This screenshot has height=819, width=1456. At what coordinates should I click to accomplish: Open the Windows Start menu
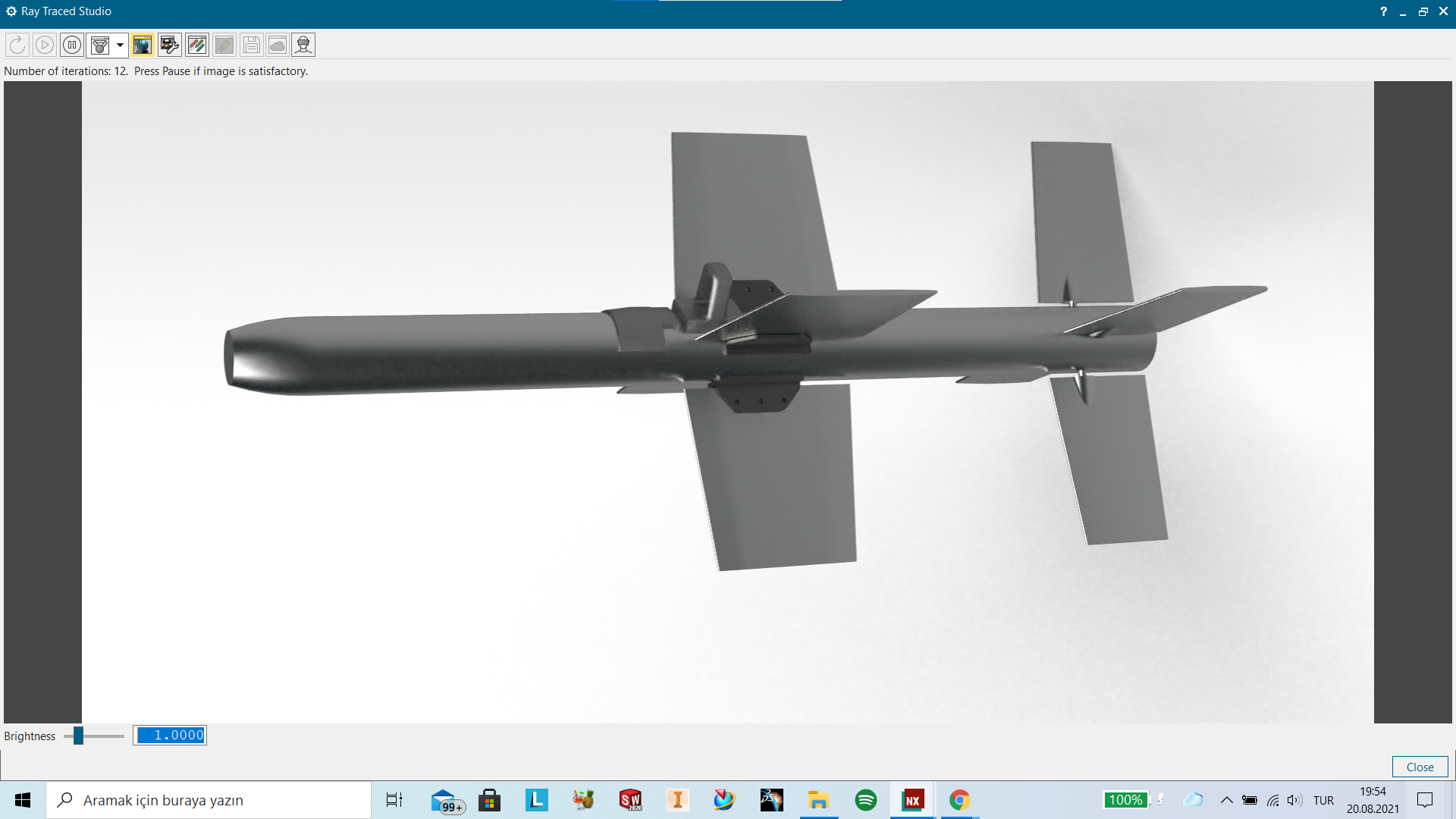(x=23, y=800)
